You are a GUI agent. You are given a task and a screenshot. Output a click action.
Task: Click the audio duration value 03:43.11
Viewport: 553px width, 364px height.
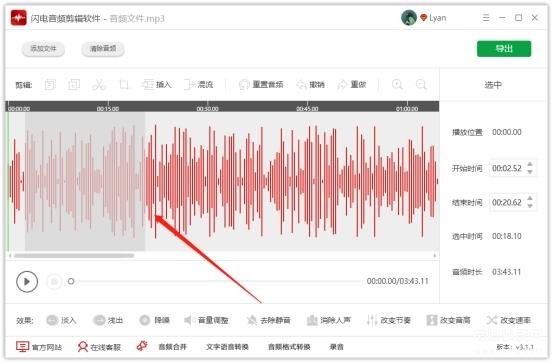click(x=507, y=272)
